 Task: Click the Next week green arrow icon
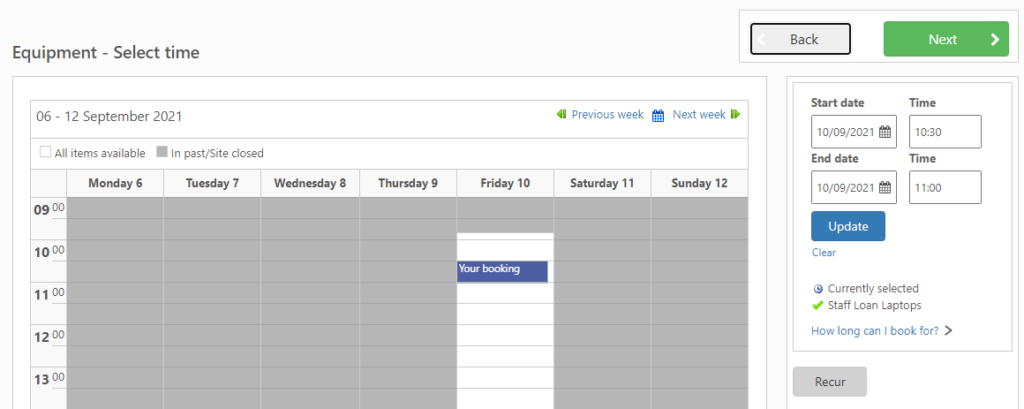(x=736, y=115)
